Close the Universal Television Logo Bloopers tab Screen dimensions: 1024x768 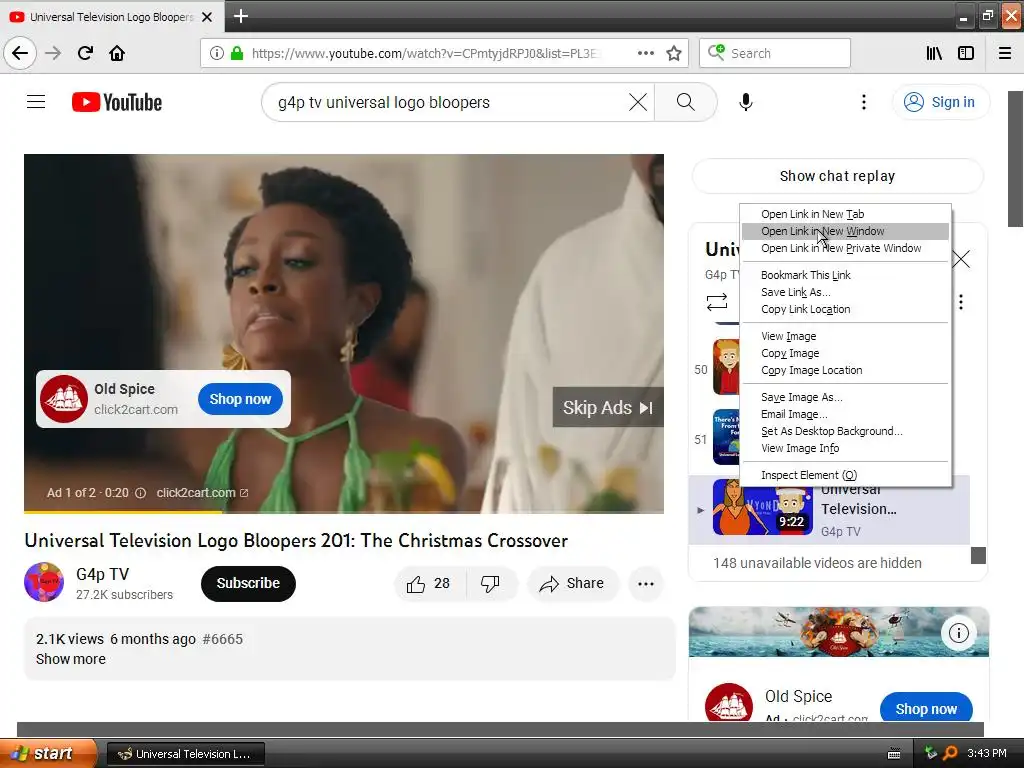207,17
